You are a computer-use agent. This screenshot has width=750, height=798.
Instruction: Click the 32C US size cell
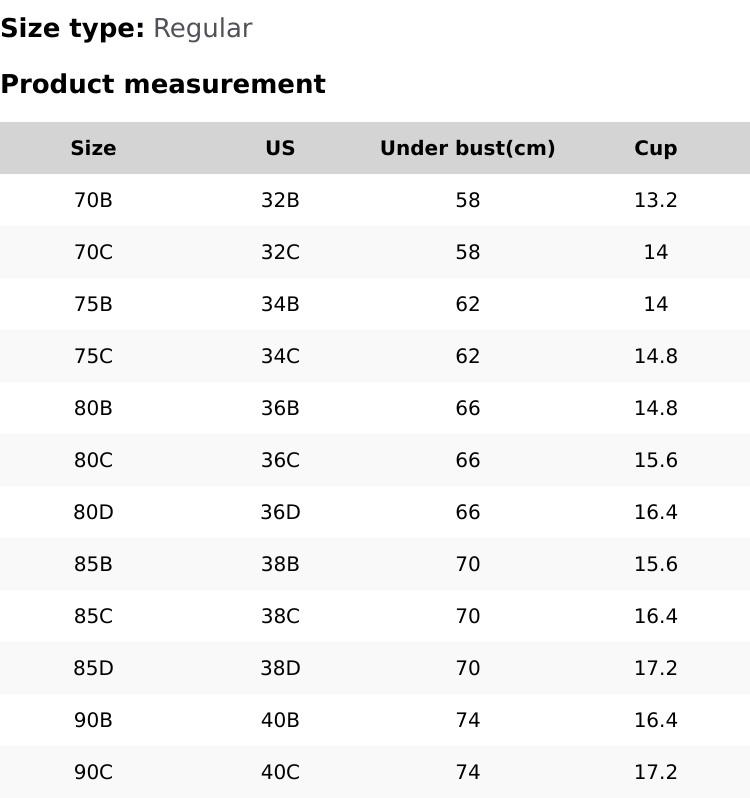[280, 252]
